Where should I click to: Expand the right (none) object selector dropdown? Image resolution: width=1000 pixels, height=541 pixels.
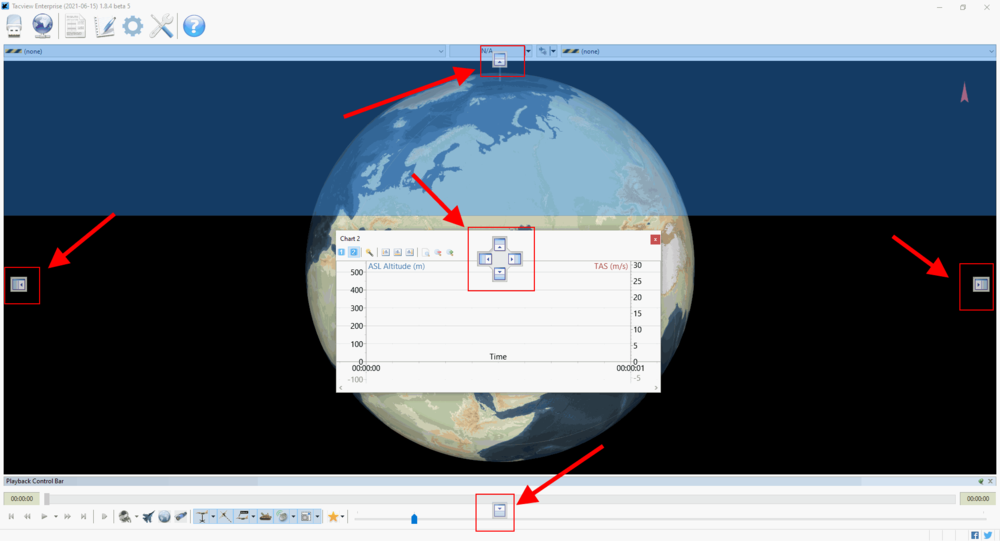tap(991, 51)
